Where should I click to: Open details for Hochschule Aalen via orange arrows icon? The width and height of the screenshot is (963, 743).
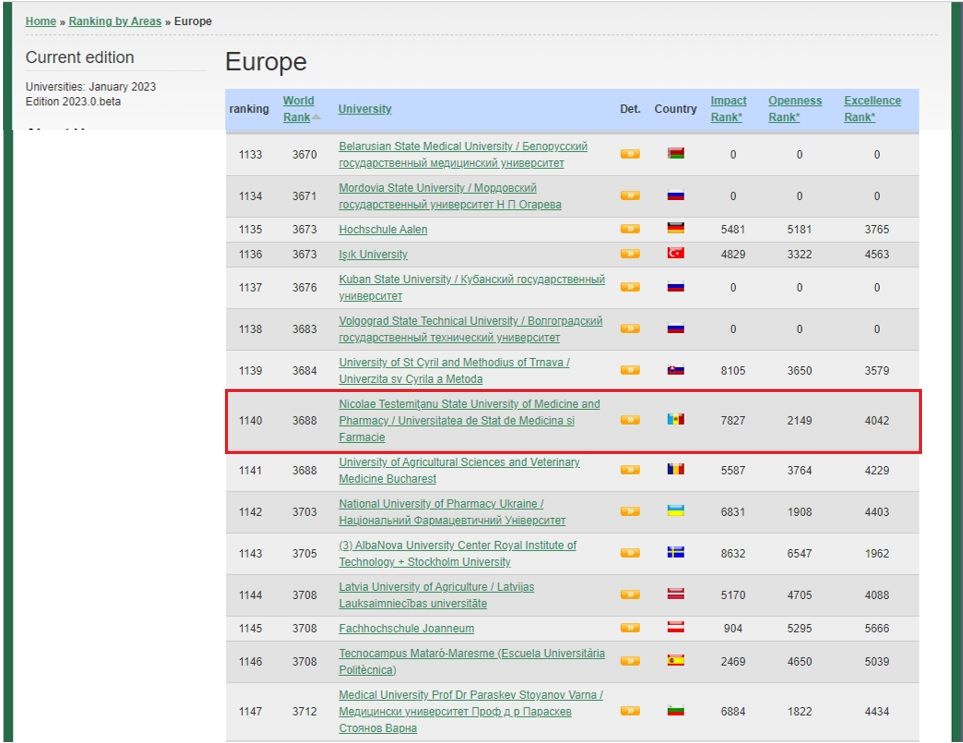630,228
